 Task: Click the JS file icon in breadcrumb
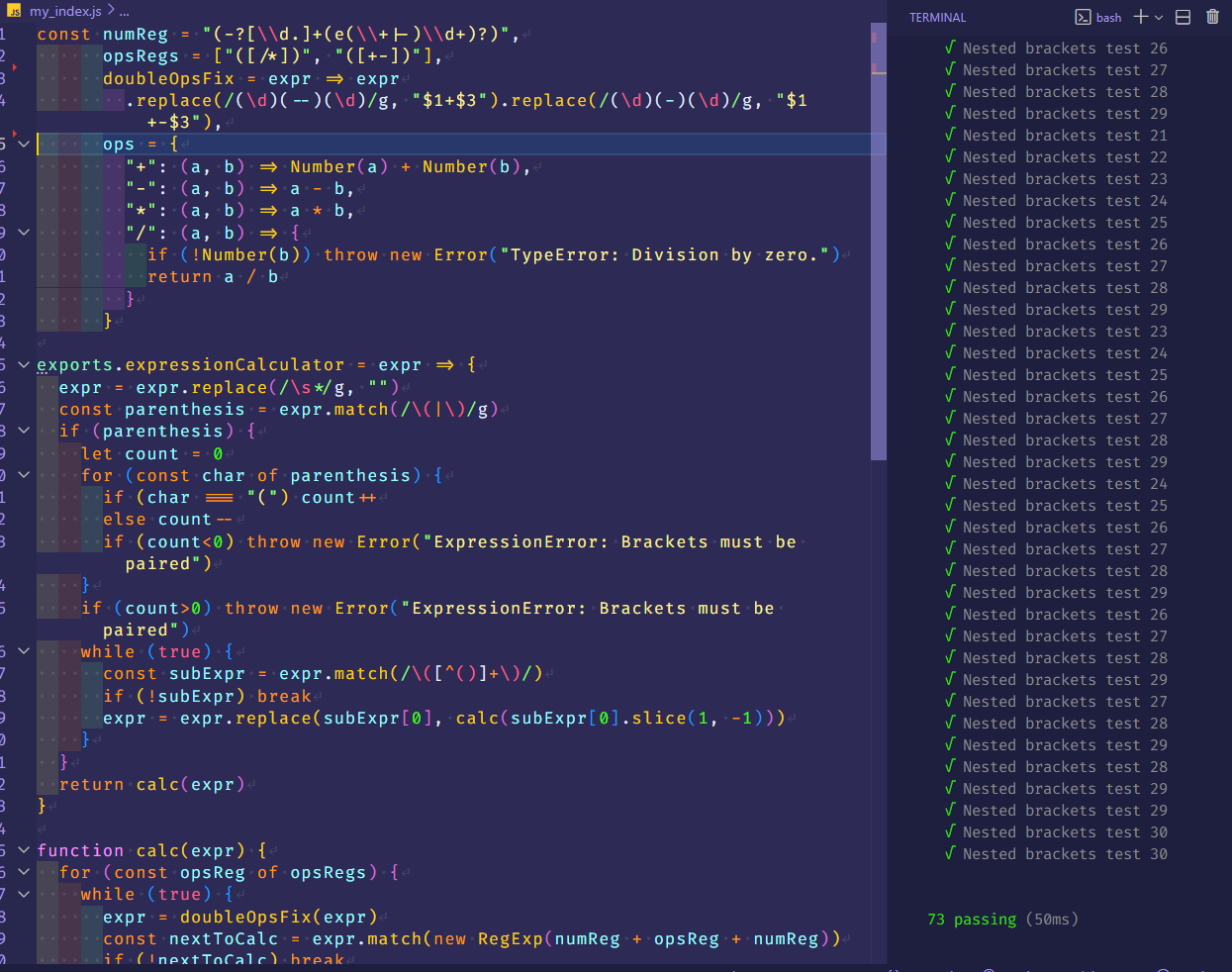[x=15, y=11]
